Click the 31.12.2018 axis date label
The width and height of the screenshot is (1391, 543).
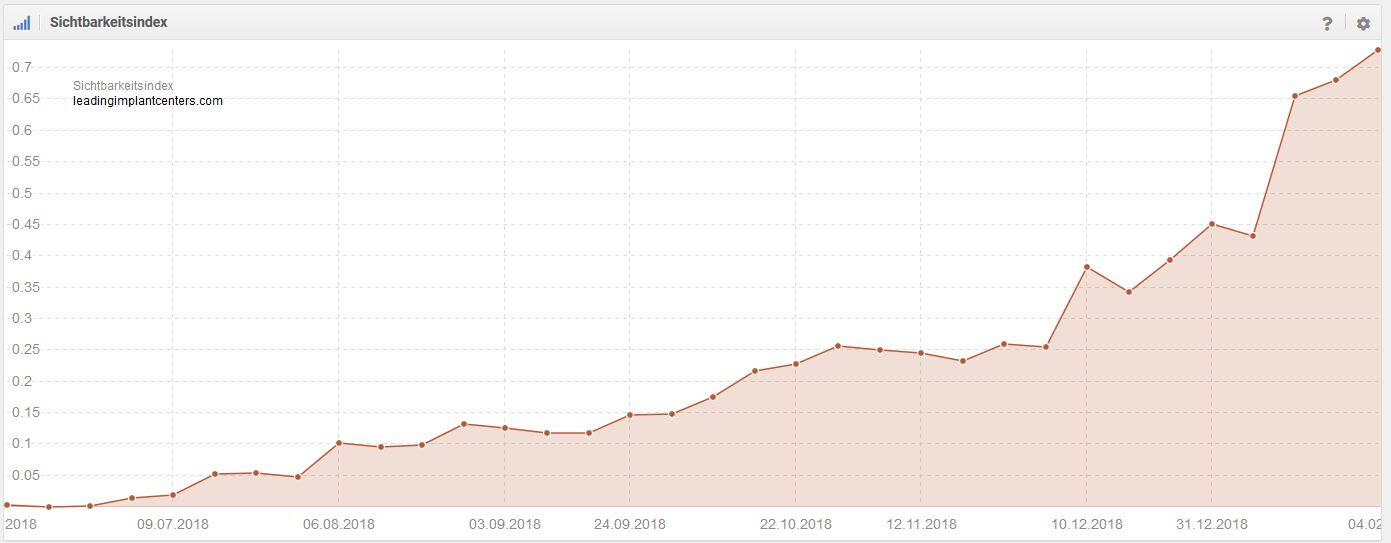tap(1212, 524)
